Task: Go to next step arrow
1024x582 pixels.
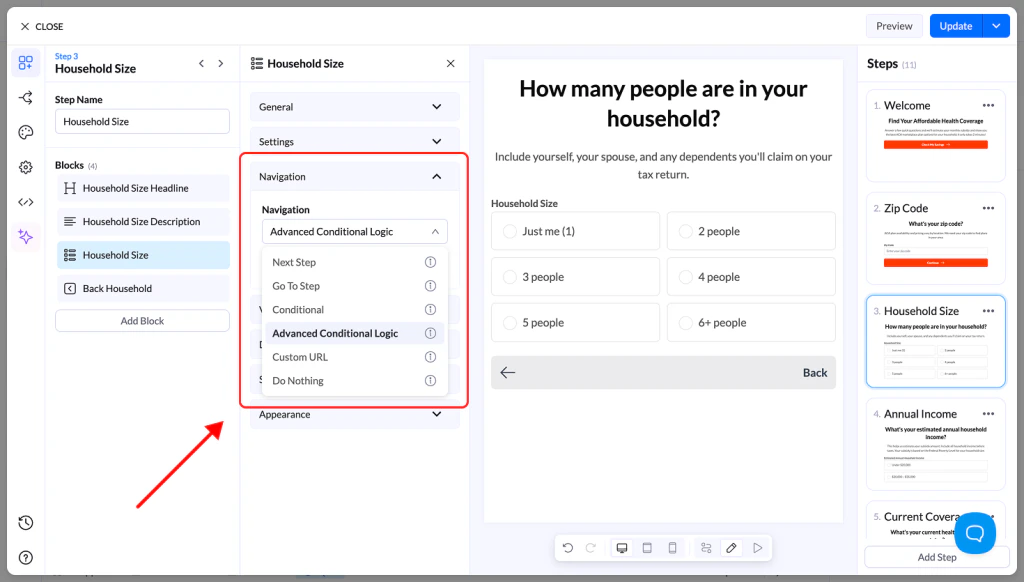Action: [x=221, y=63]
